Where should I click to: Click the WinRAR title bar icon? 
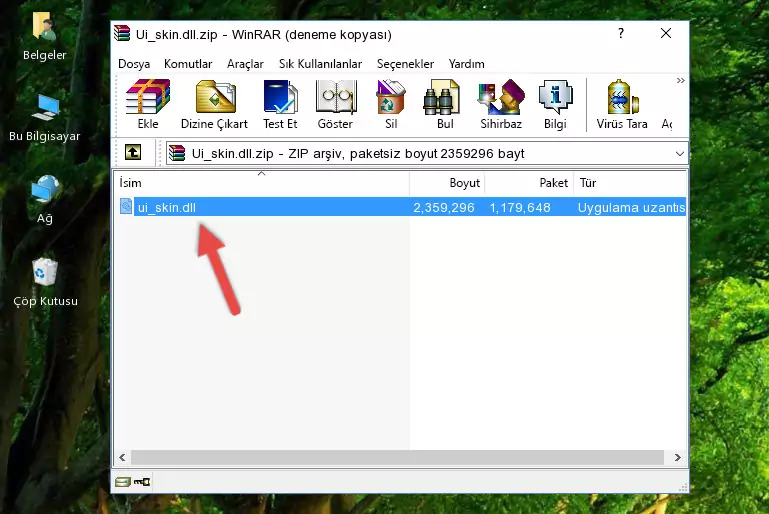(x=122, y=33)
